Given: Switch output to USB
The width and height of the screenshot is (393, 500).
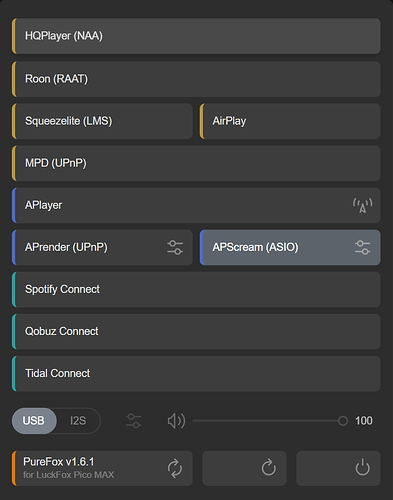Looking at the screenshot, I should (34, 421).
